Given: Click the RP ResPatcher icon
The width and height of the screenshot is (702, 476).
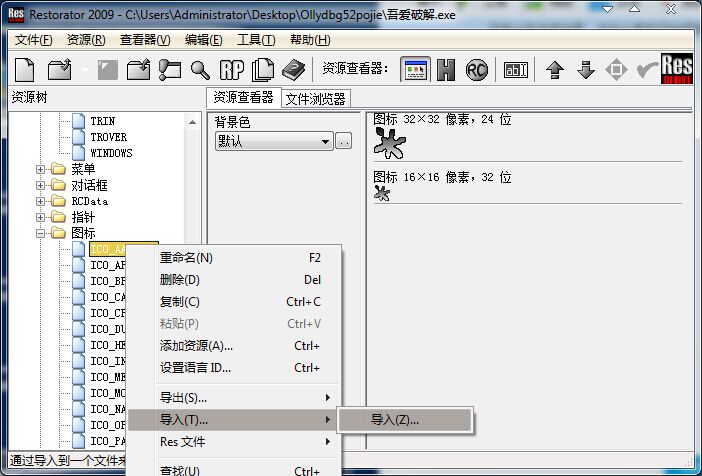Looking at the screenshot, I should 232,70.
